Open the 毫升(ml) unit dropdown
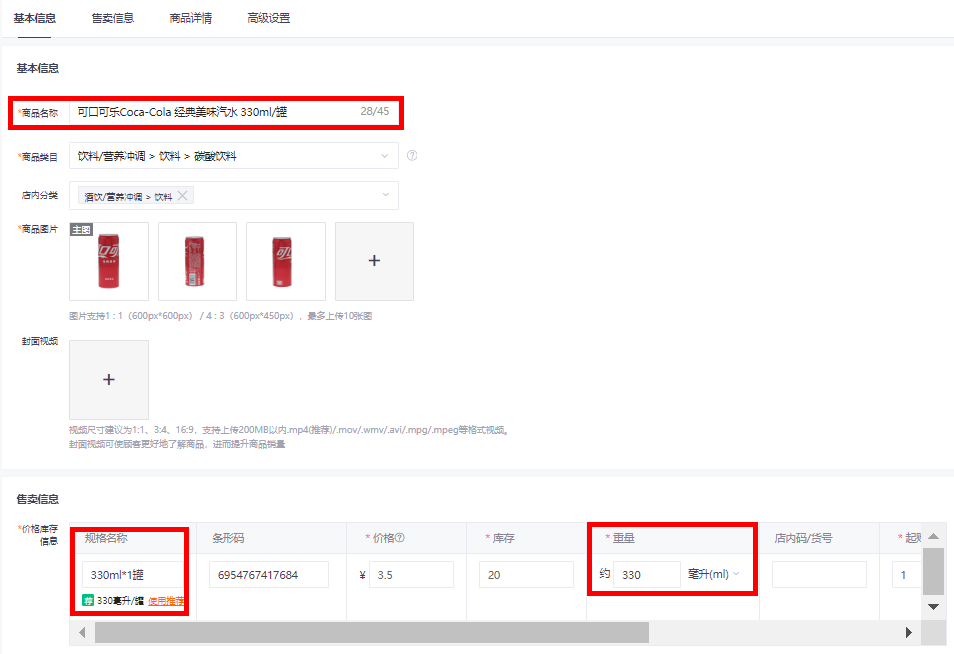This screenshot has height=654, width=954. pyautogui.click(x=714, y=574)
